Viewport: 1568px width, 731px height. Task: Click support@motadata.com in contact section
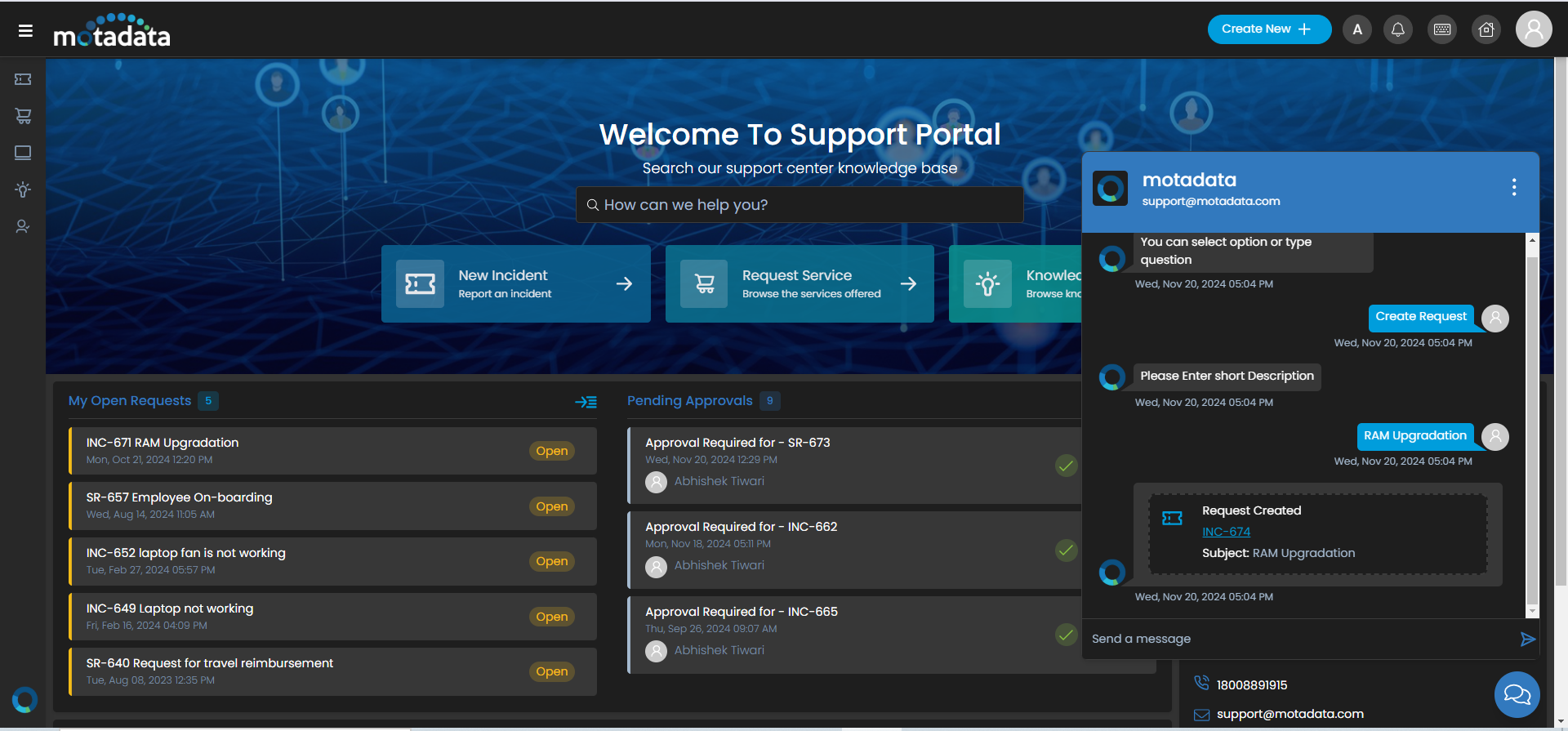tap(1290, 714)
